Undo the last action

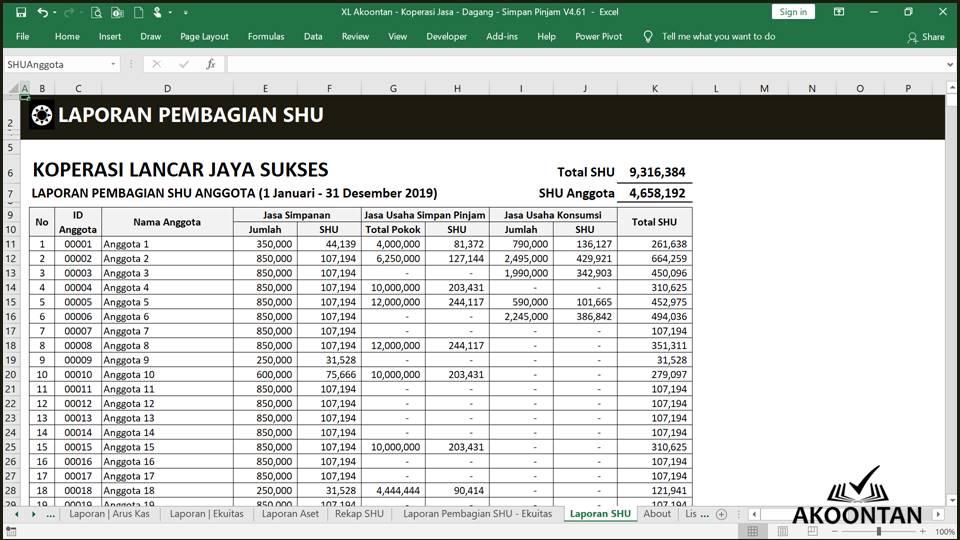pos(42,12)
